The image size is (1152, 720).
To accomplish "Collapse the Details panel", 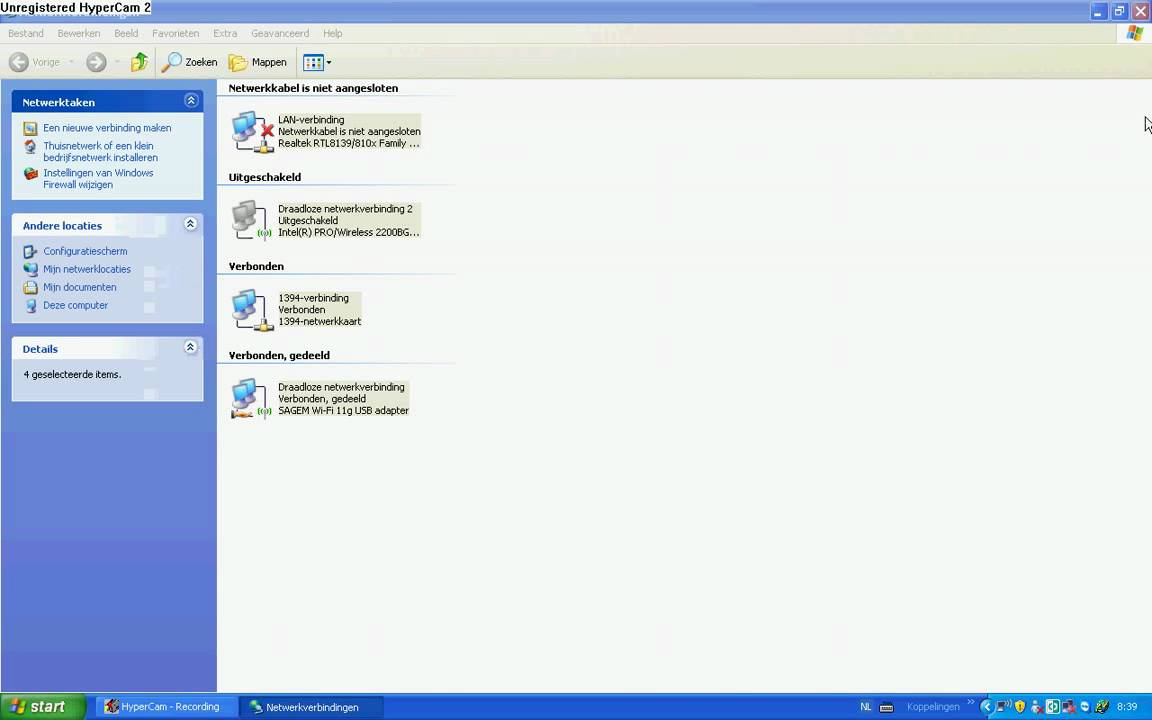I will click(x=191, y=348).
